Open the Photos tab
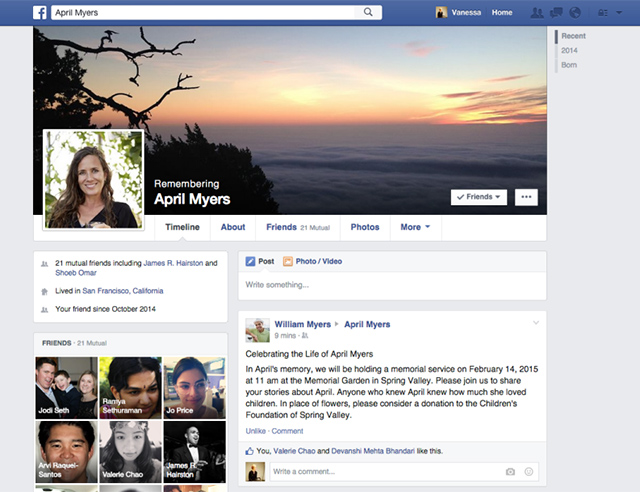 365,227
